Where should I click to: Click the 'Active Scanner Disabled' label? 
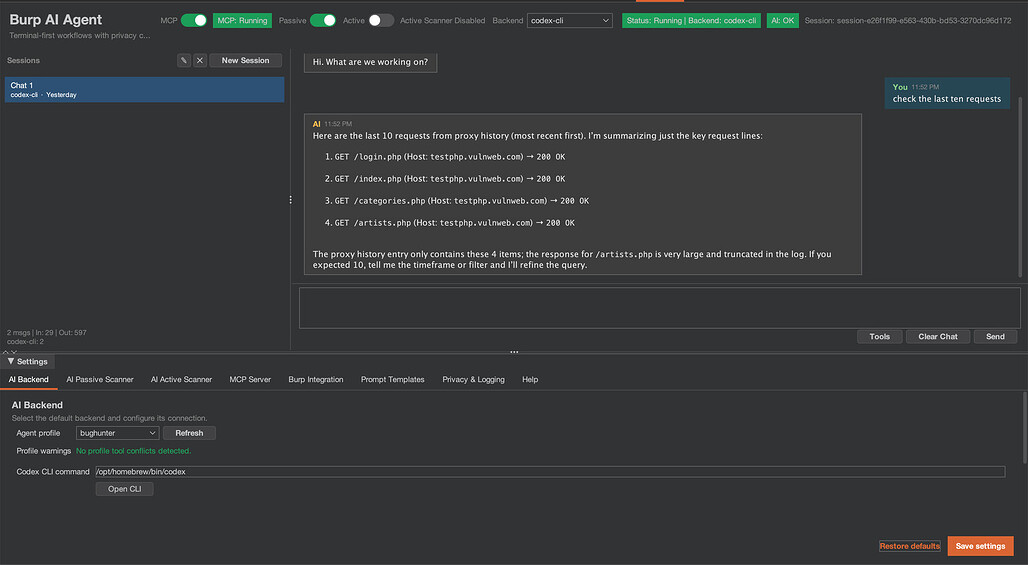(443, 20)
